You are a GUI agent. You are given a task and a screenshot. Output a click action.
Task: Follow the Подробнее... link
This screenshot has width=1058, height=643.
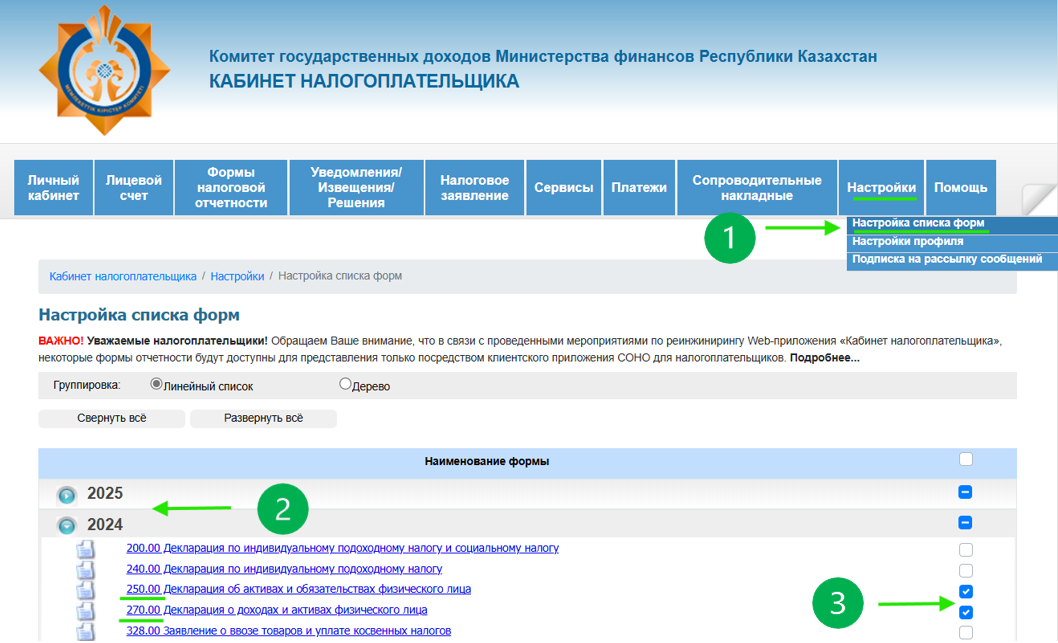tap(825, 358)
